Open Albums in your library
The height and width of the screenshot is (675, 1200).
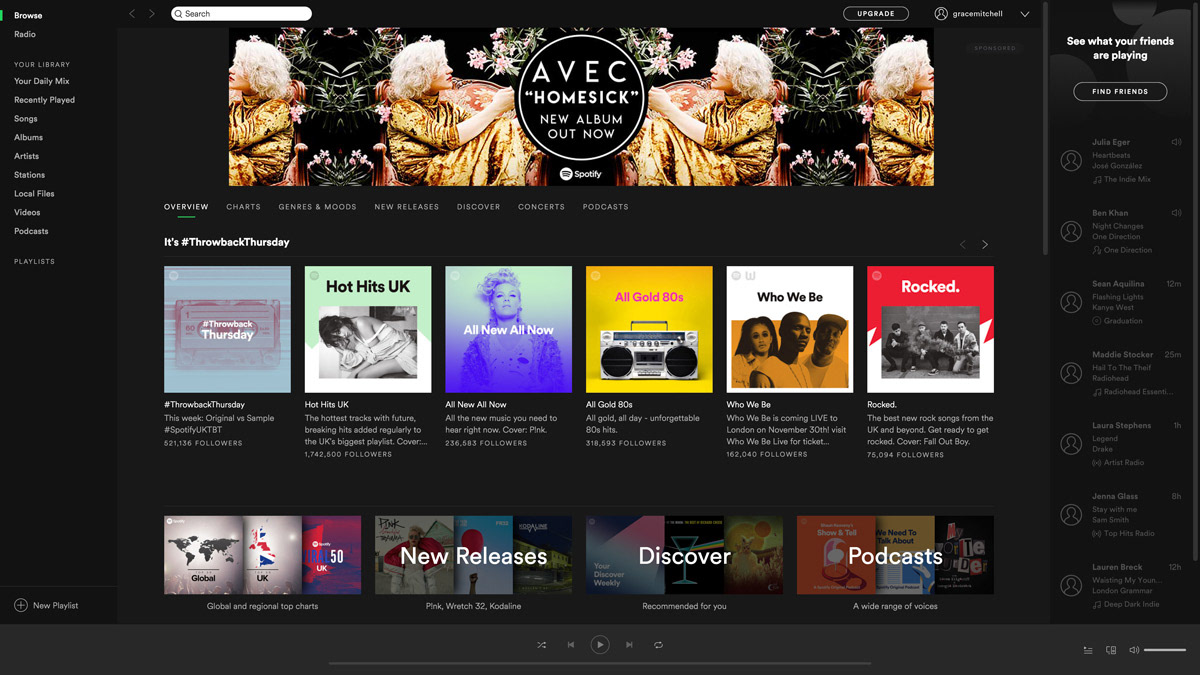pos(28,137)
